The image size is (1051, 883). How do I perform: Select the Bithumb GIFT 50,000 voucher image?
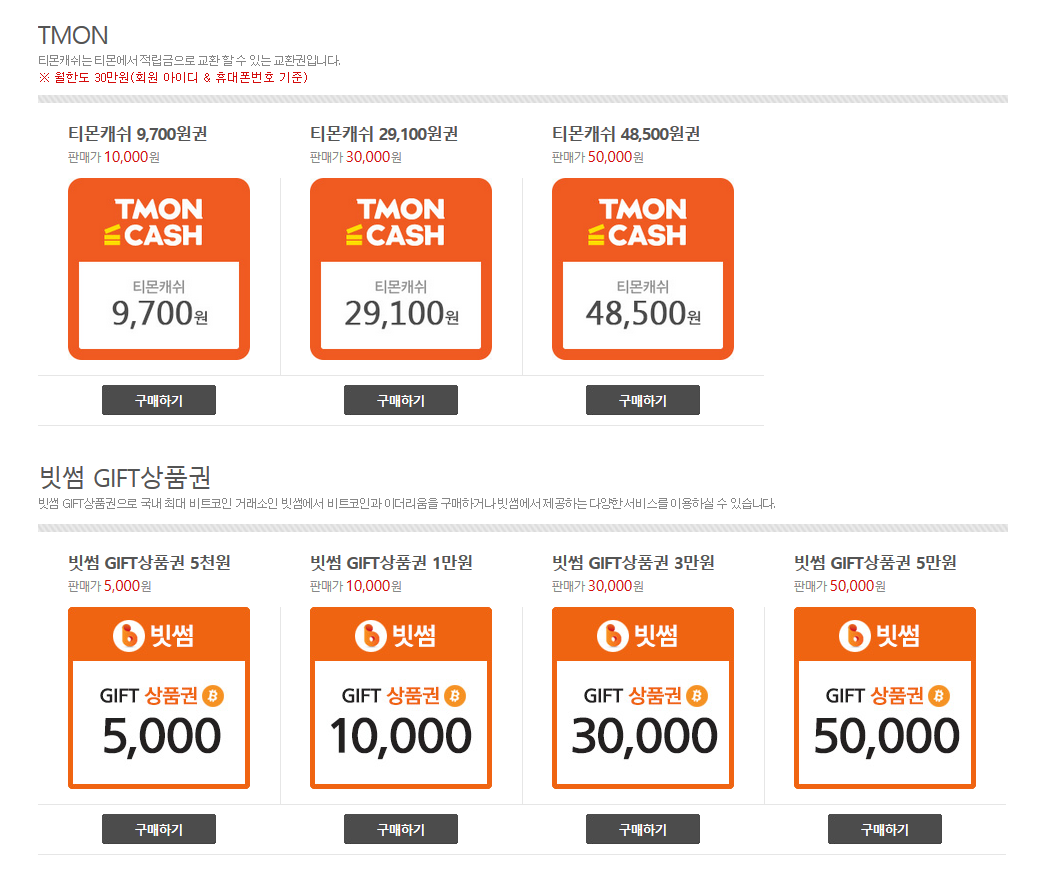click(885, 698)
